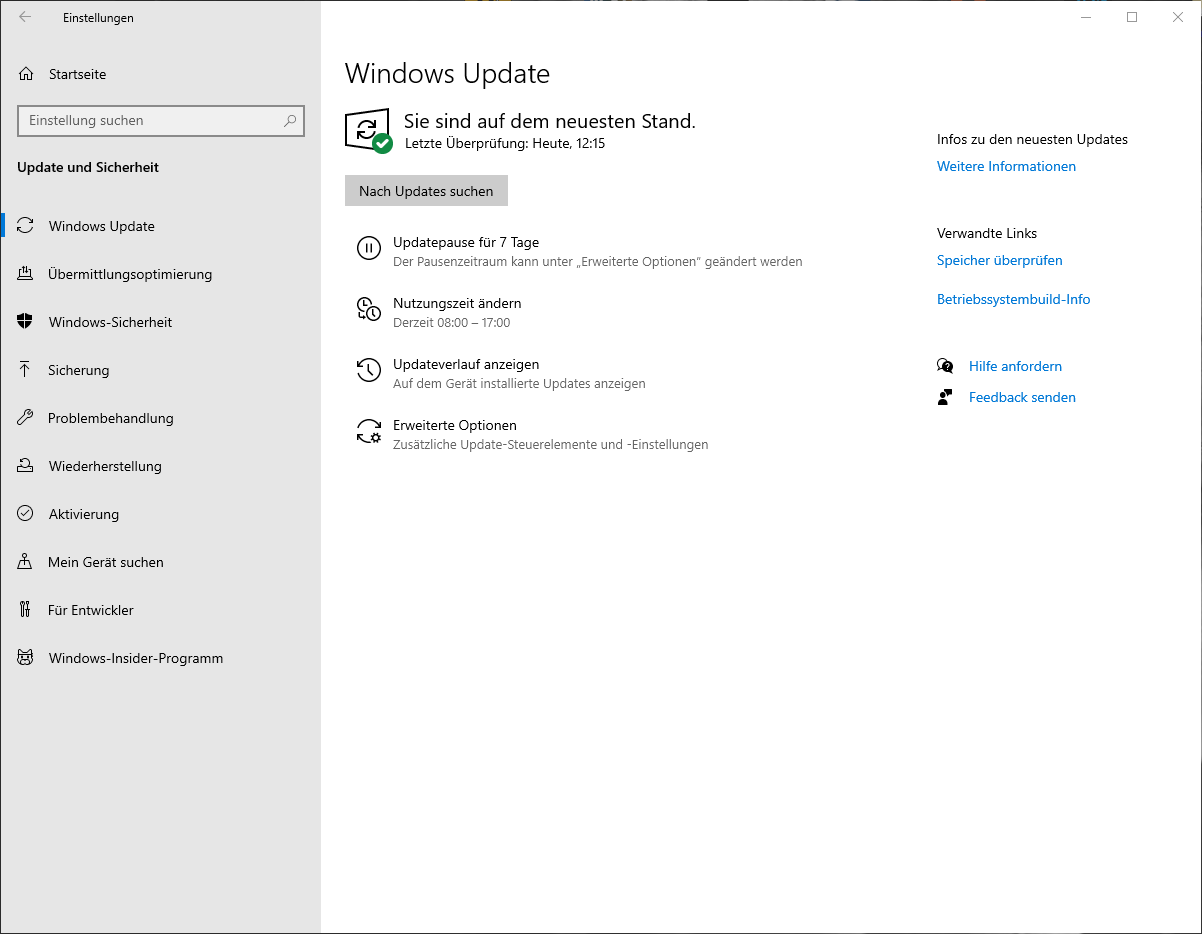Click the Letzte Überprüfung: Heute, 12:15 text

505,143
